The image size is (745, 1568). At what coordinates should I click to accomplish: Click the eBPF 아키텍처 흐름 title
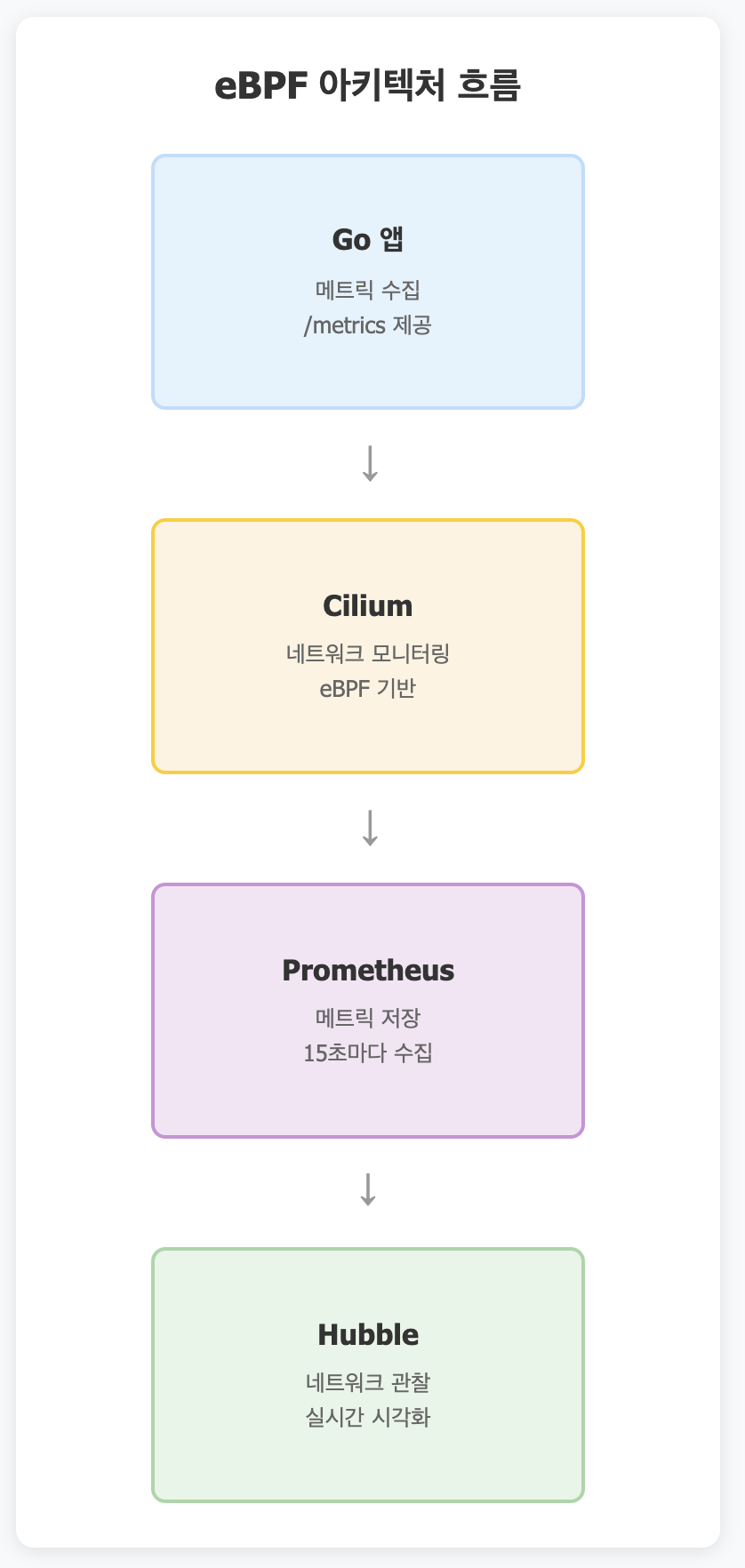(368, 86)
